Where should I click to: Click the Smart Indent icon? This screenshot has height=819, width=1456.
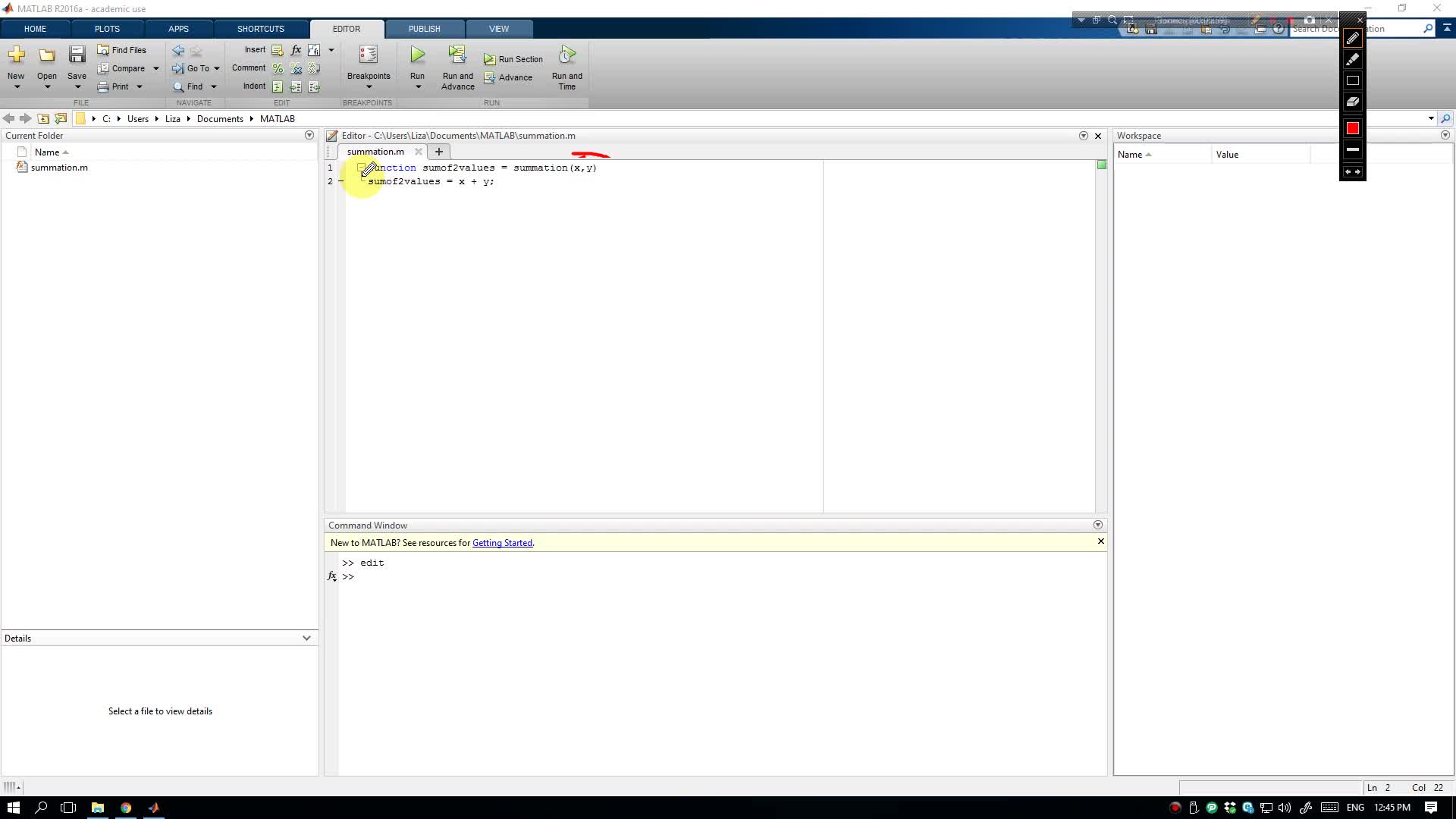278,86
